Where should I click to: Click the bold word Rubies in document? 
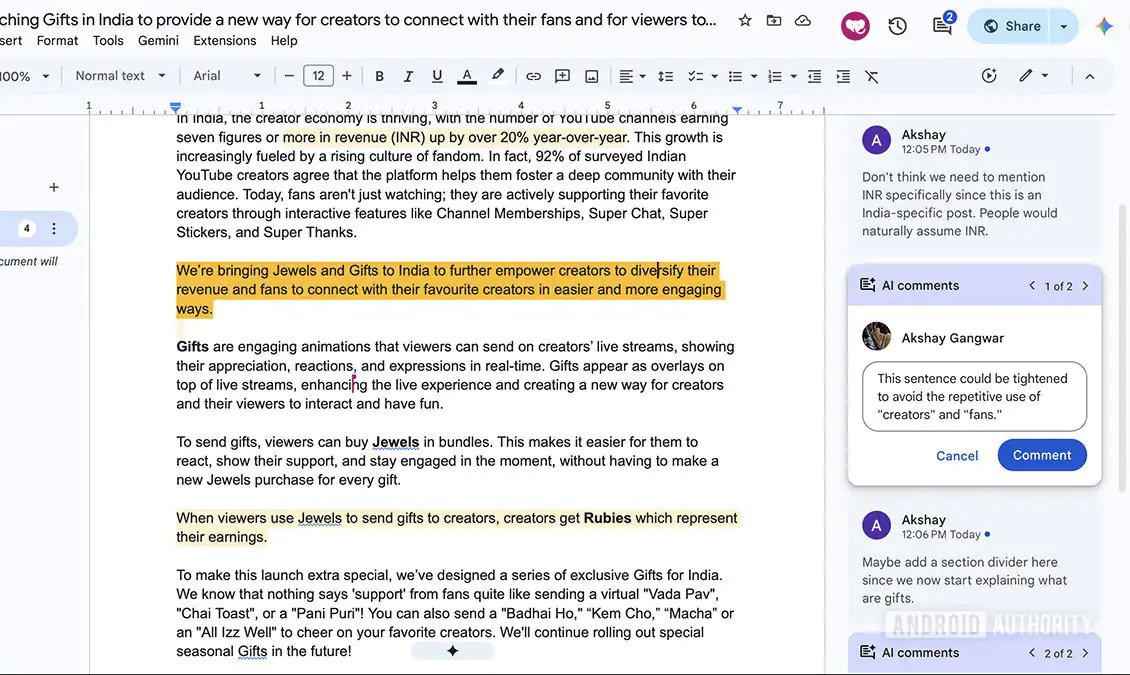608,518
